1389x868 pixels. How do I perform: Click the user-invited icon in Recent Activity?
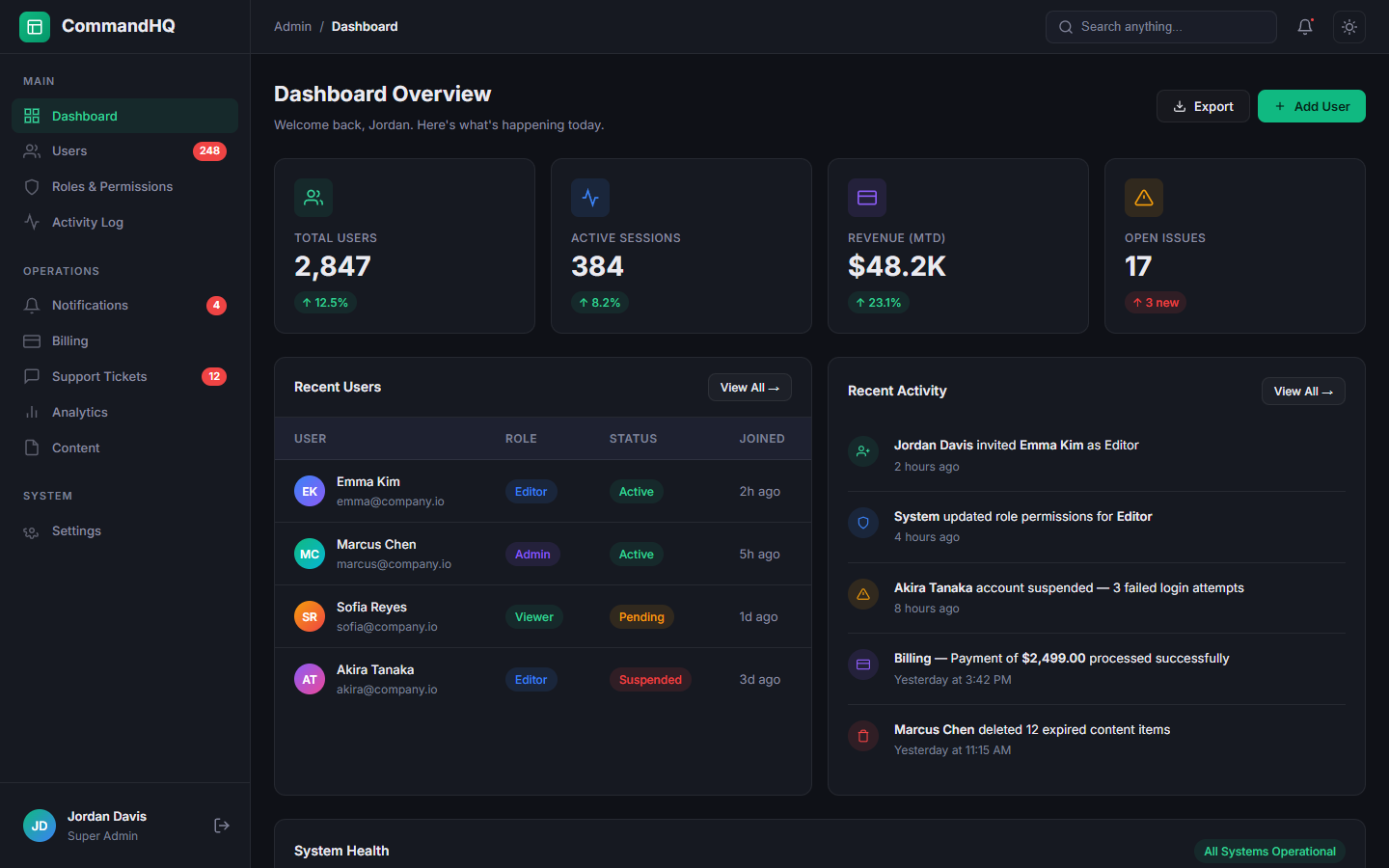(863, 451)
